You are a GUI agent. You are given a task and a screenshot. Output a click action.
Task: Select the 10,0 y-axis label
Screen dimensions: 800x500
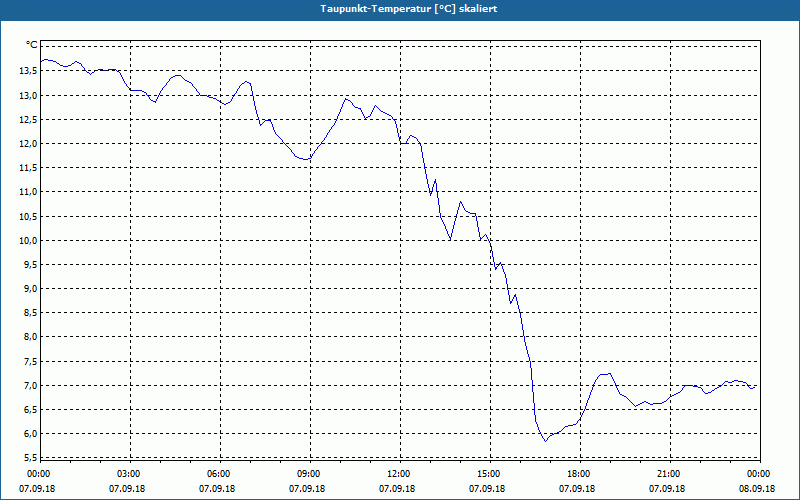(x=28, y=240)
